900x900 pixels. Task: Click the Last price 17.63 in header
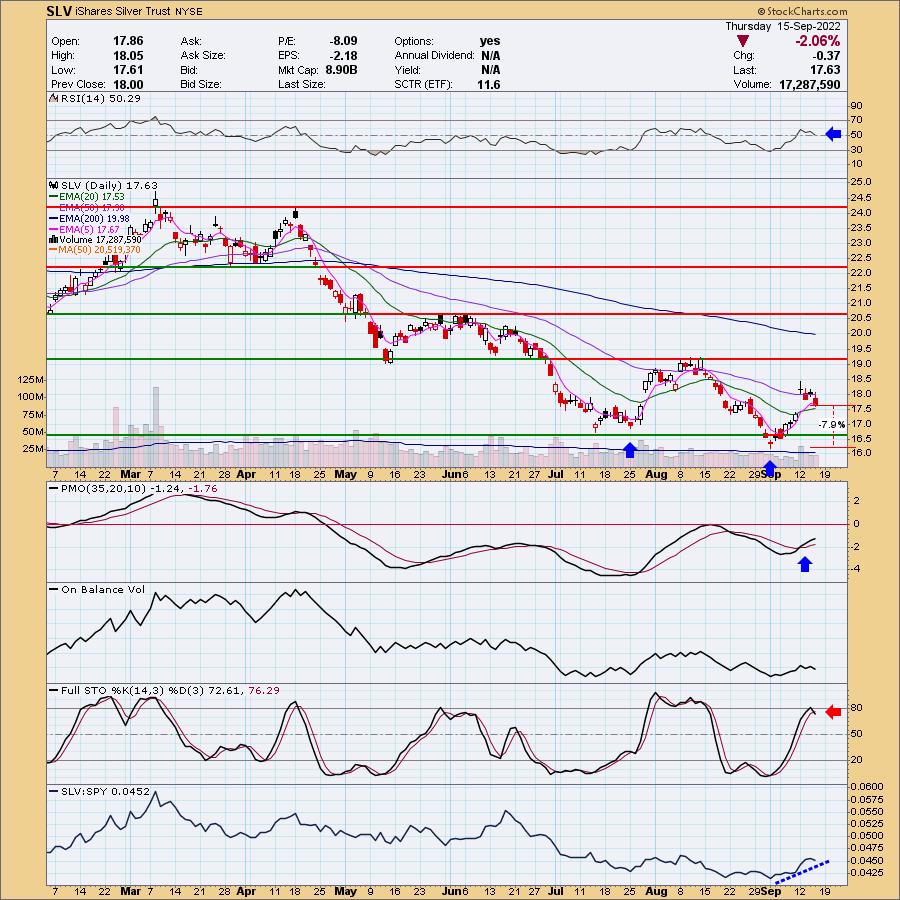825,70
